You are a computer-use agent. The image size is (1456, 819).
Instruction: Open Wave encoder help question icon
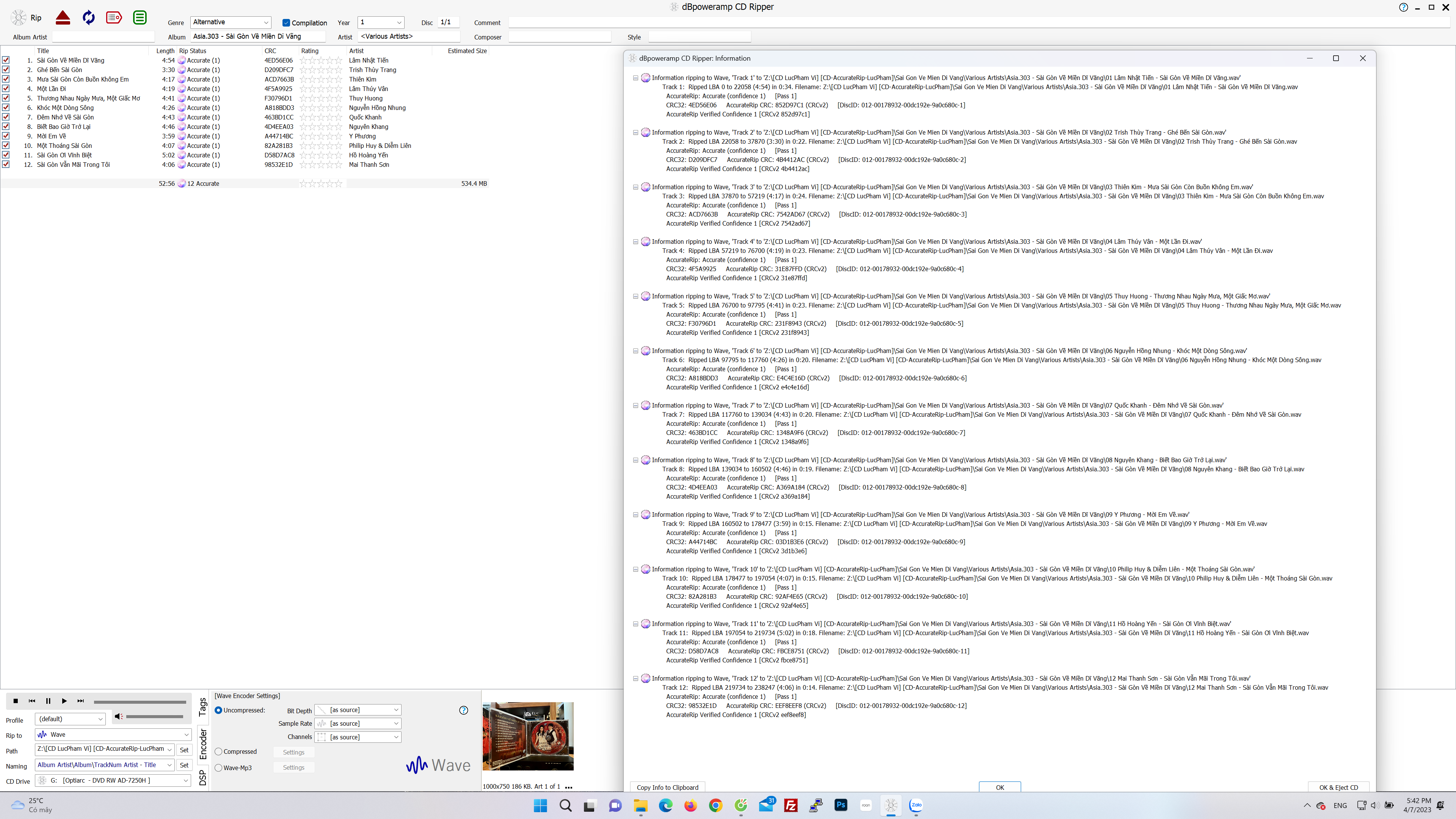click(x=463, y=710)
